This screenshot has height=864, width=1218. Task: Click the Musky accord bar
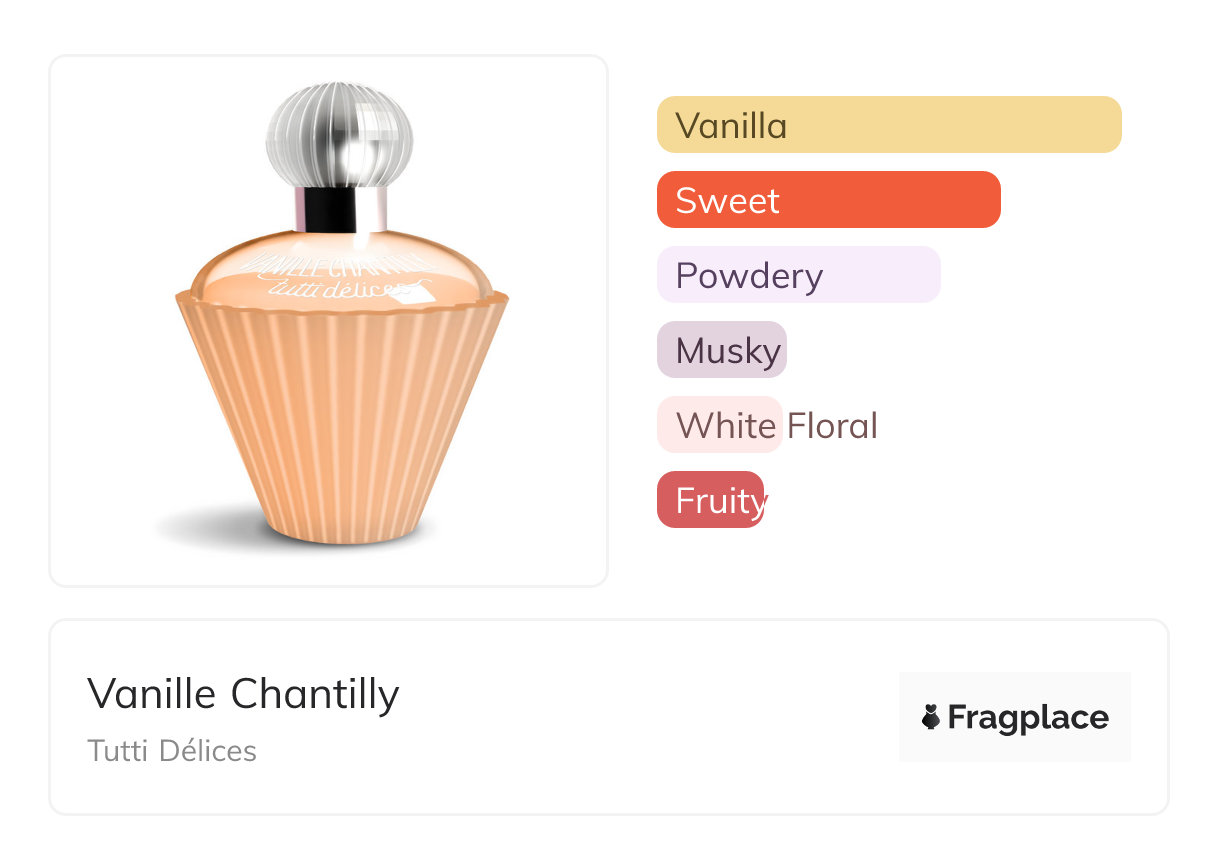tap(721, 350)
